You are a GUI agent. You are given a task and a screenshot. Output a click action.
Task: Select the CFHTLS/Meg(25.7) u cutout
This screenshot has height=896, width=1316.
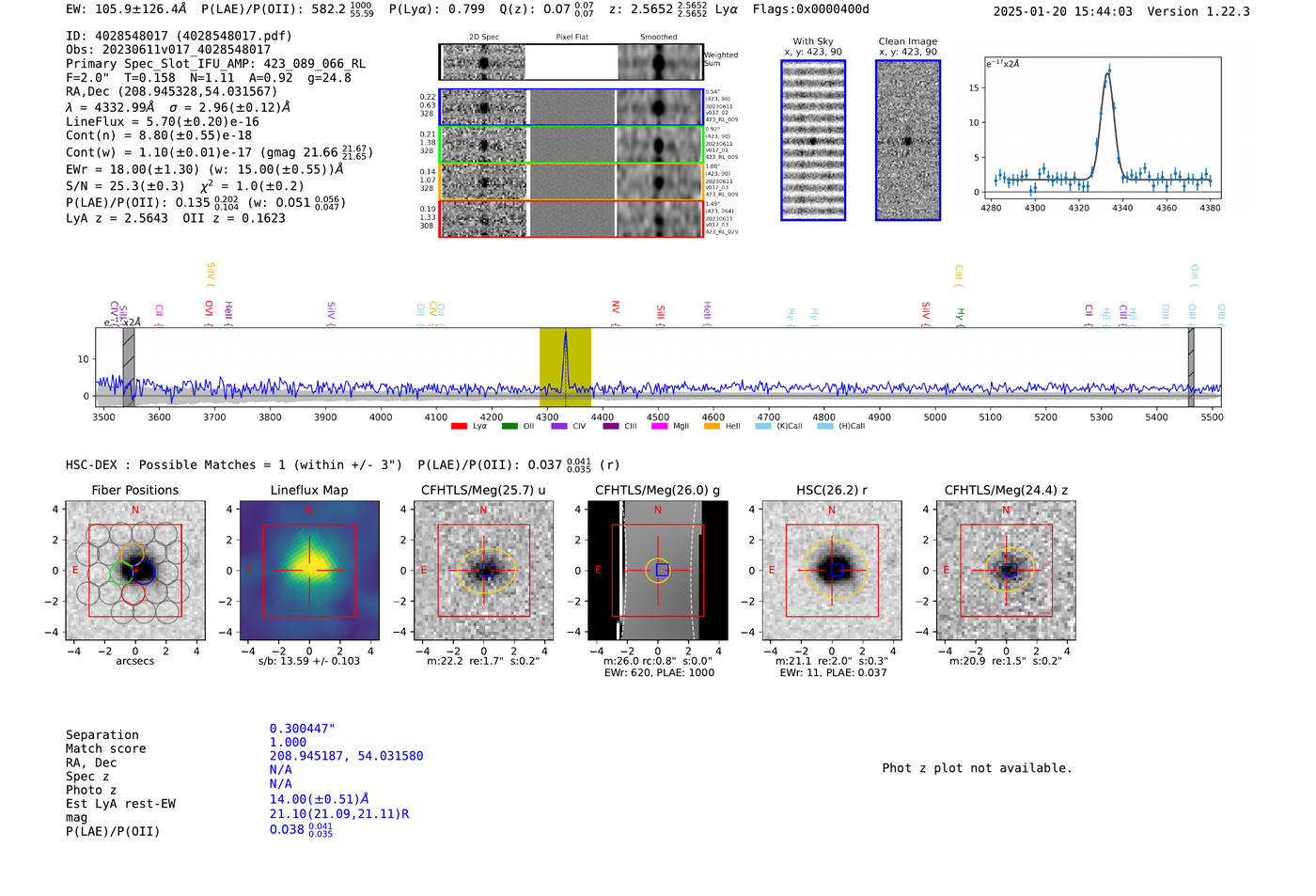click(x=483, y=571)
